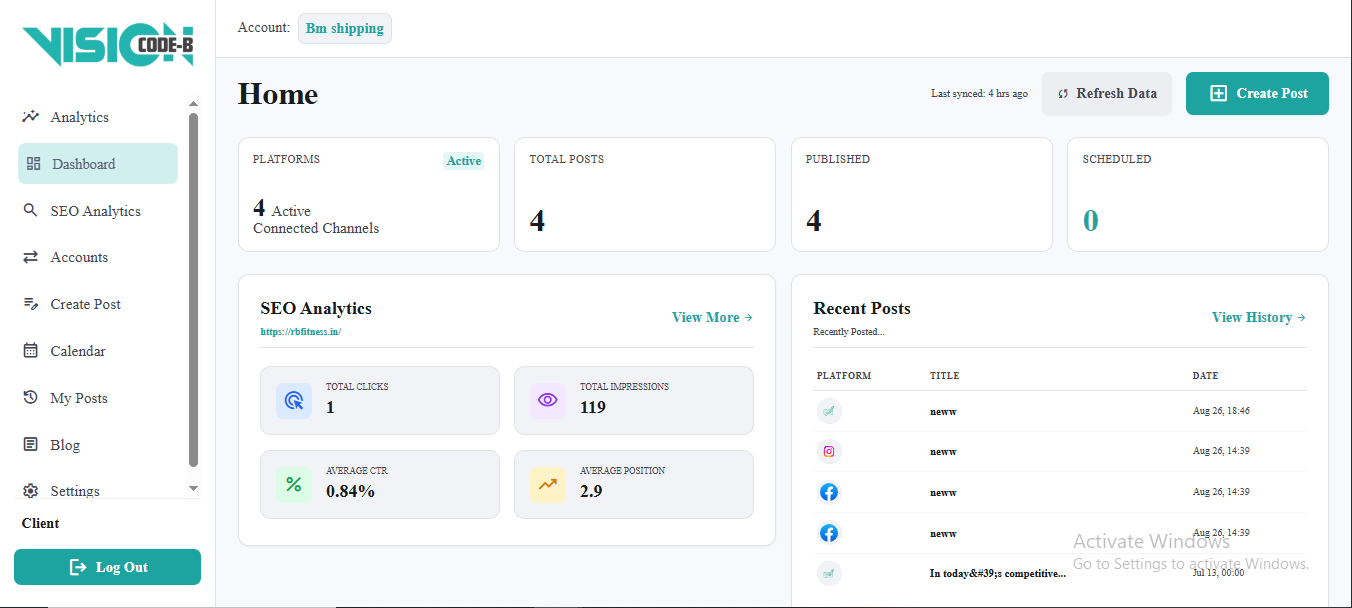Open the https://rbfitness.in/ link
This screenshot has width=1352, height=608.
[x=301, y=331]
